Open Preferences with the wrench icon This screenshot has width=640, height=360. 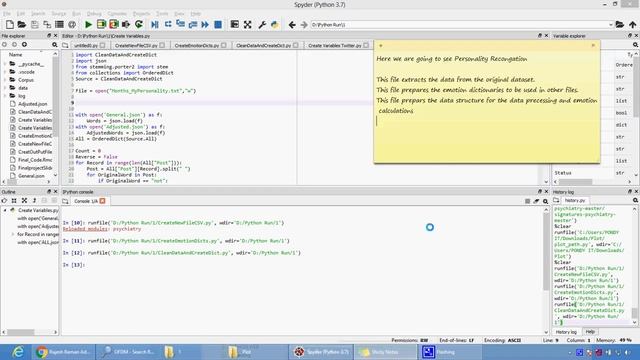[x=262, y=24]
